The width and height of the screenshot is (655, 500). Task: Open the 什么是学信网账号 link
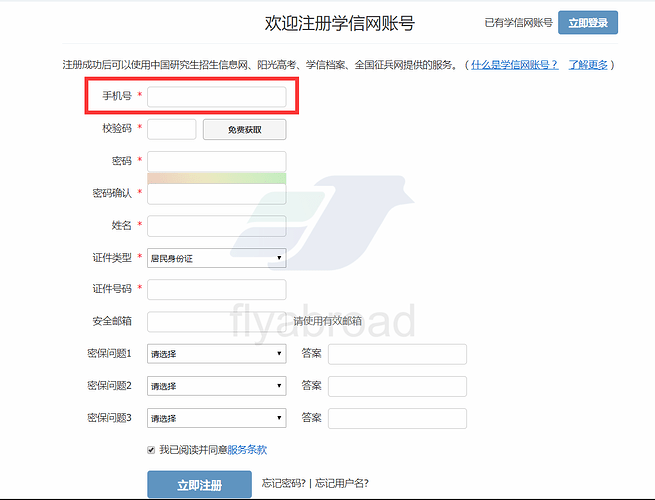pyautogui.click(x=515, y=65)
